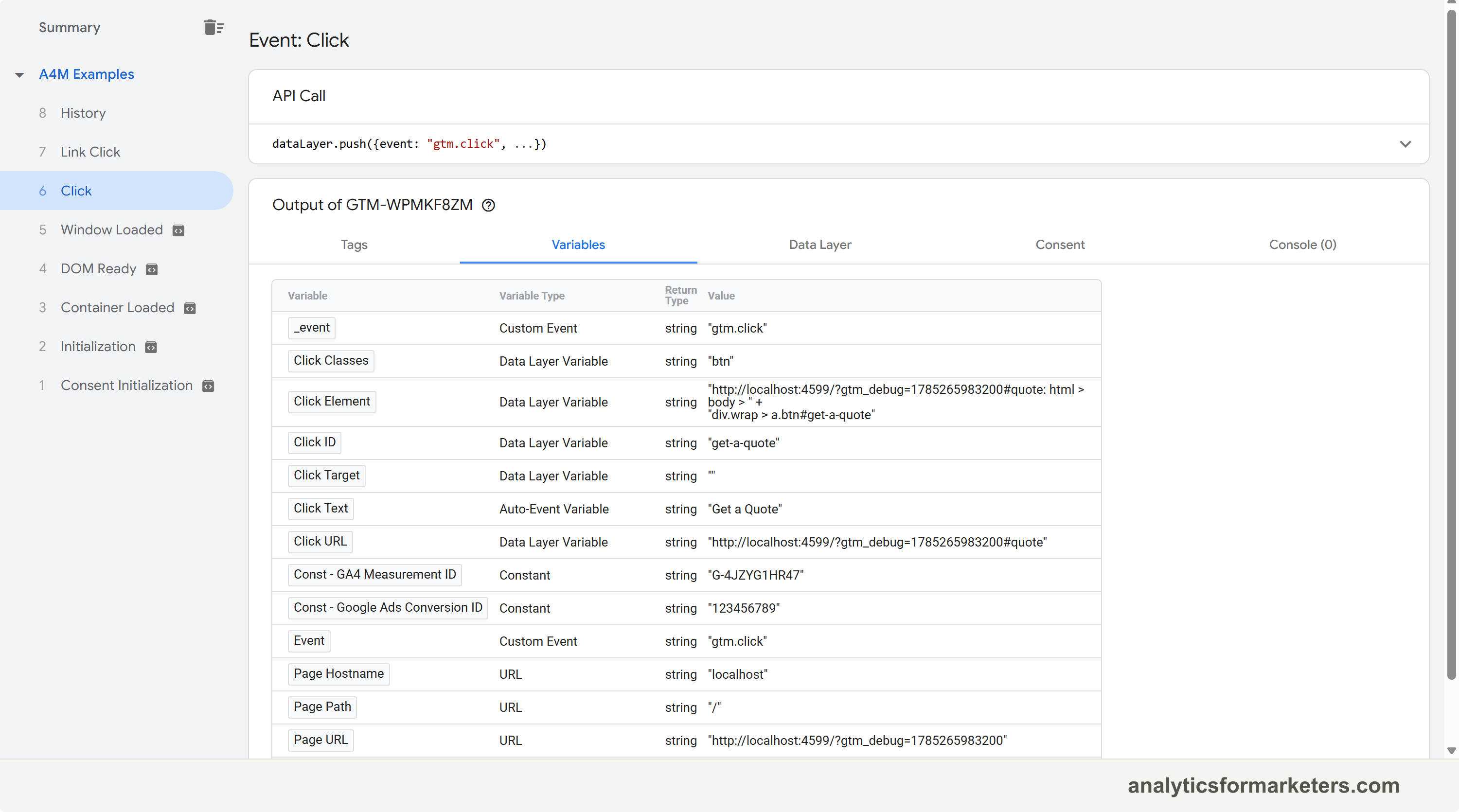Screen dimensions: 1459x812
Task: Open help icon next to GTM-WPMKF8ZM
Action: [488, 206]
